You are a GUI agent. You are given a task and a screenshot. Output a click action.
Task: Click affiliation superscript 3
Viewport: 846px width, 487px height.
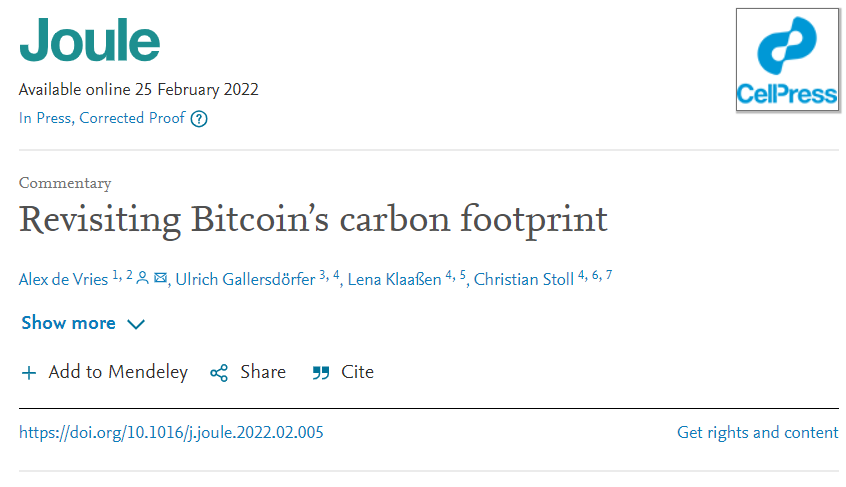(x=323, y=274)
